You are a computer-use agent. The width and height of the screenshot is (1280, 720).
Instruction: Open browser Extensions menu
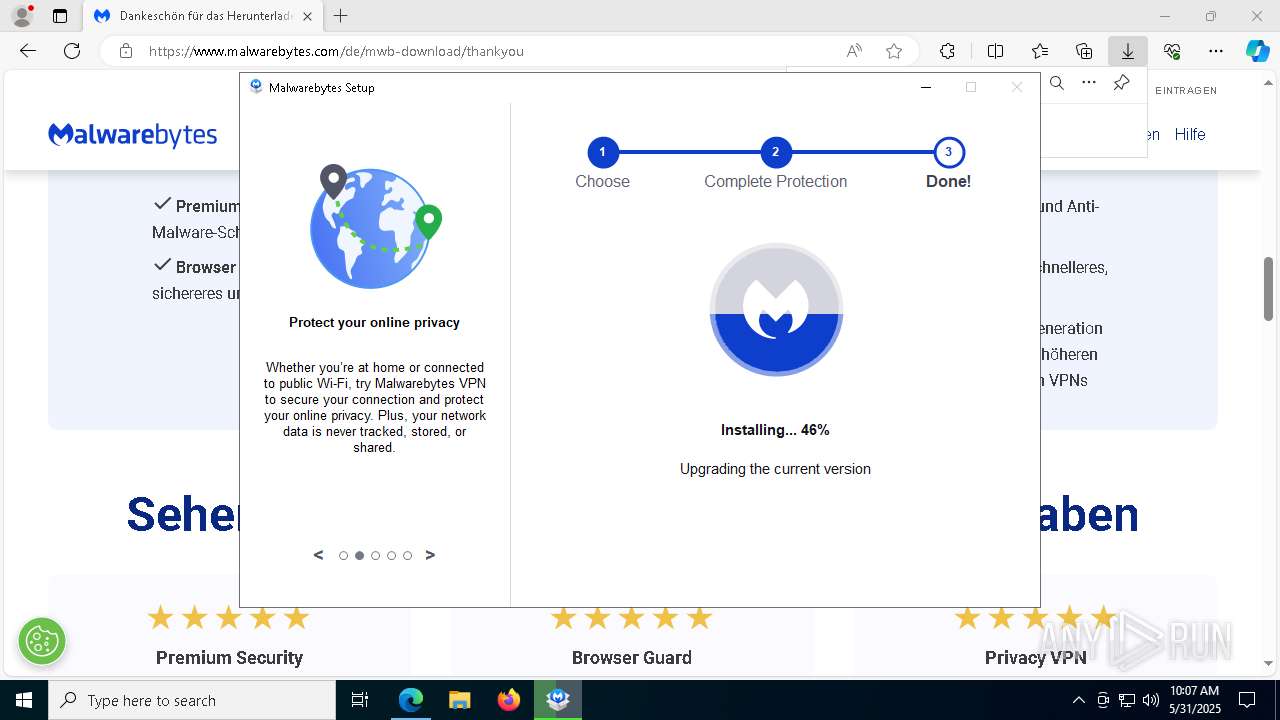point(947,51)
